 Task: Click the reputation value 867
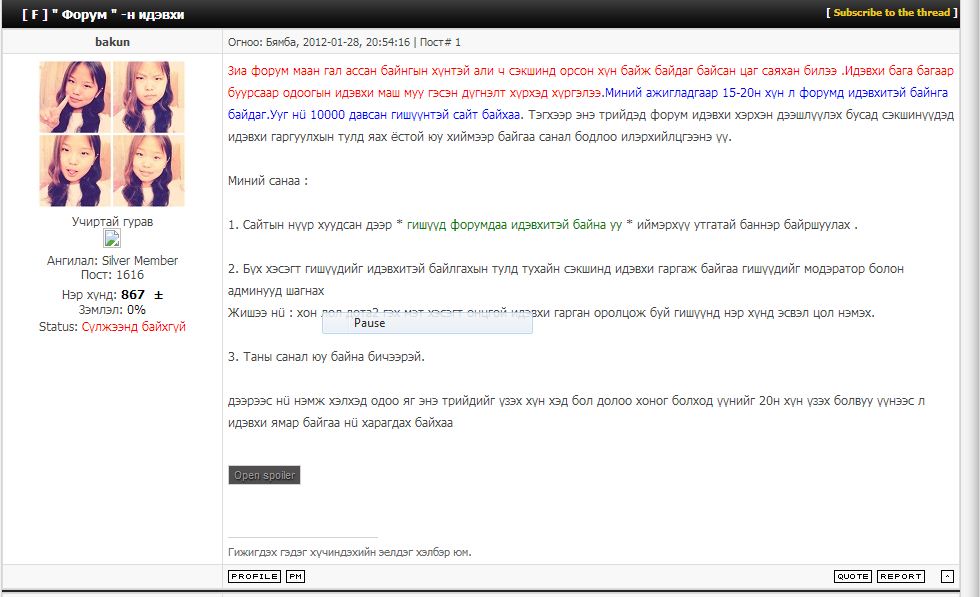click(x=132, y=294)
